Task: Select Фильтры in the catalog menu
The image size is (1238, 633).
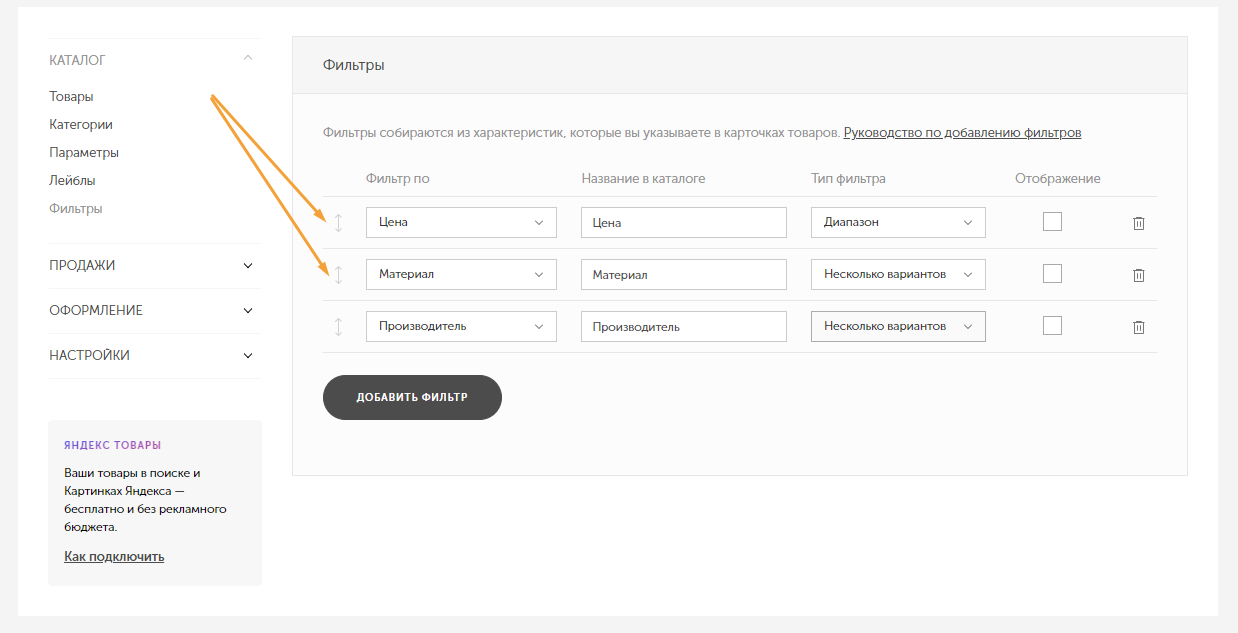Action: coord(76,209)
